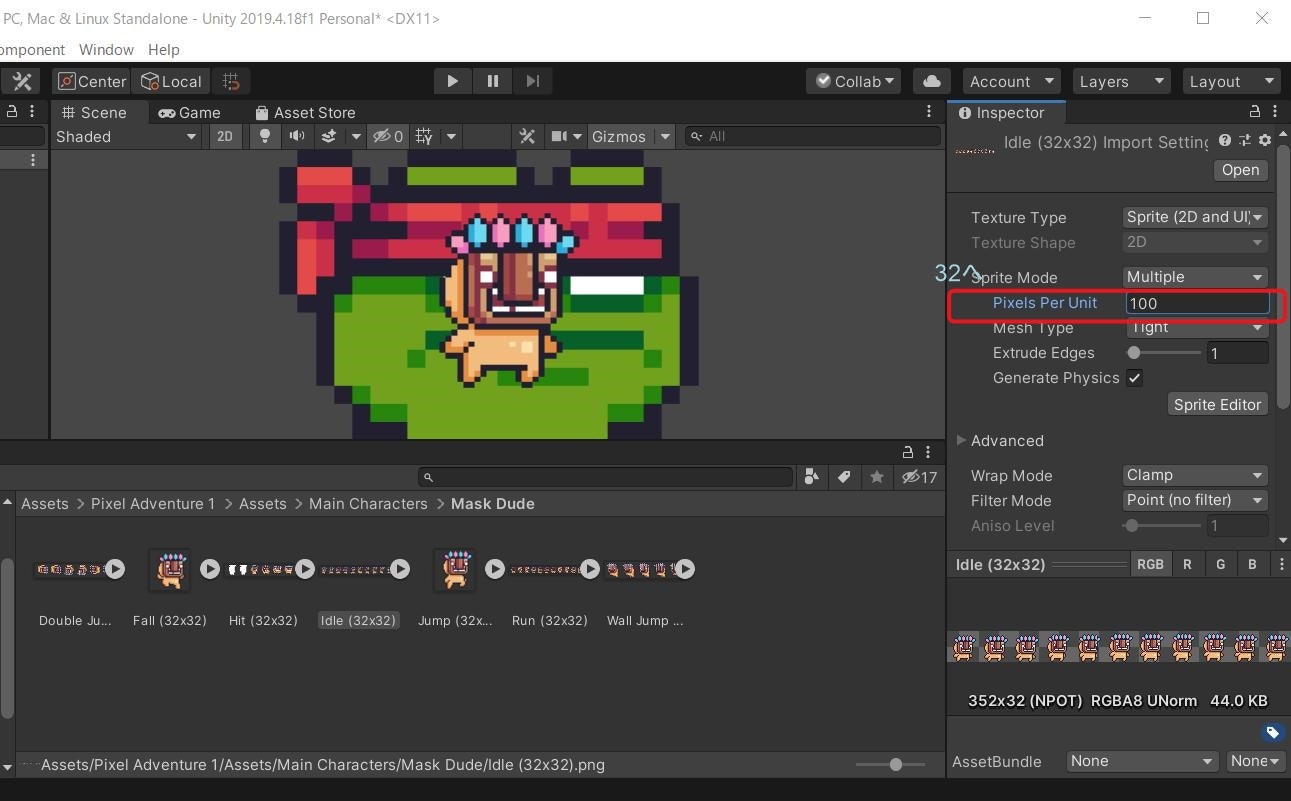Screen dimensions: 1291x801
Task: Open the Layout dropdown
Action: point(1230,81)
